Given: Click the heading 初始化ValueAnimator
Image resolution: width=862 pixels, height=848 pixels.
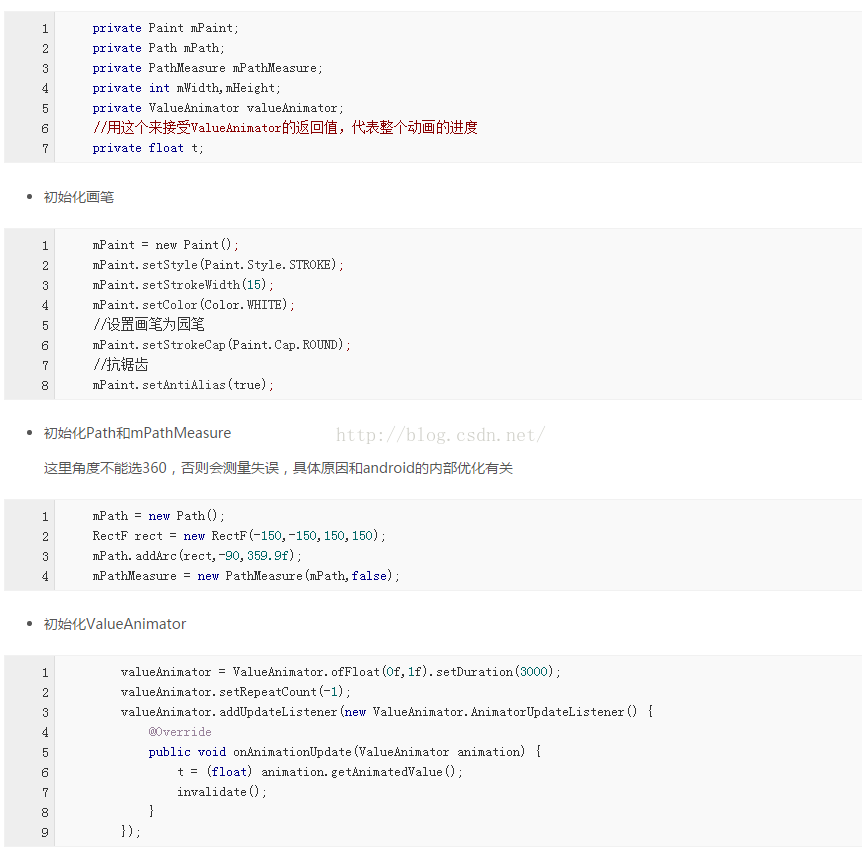Looking at the screenshot, I should coord(115,624).
